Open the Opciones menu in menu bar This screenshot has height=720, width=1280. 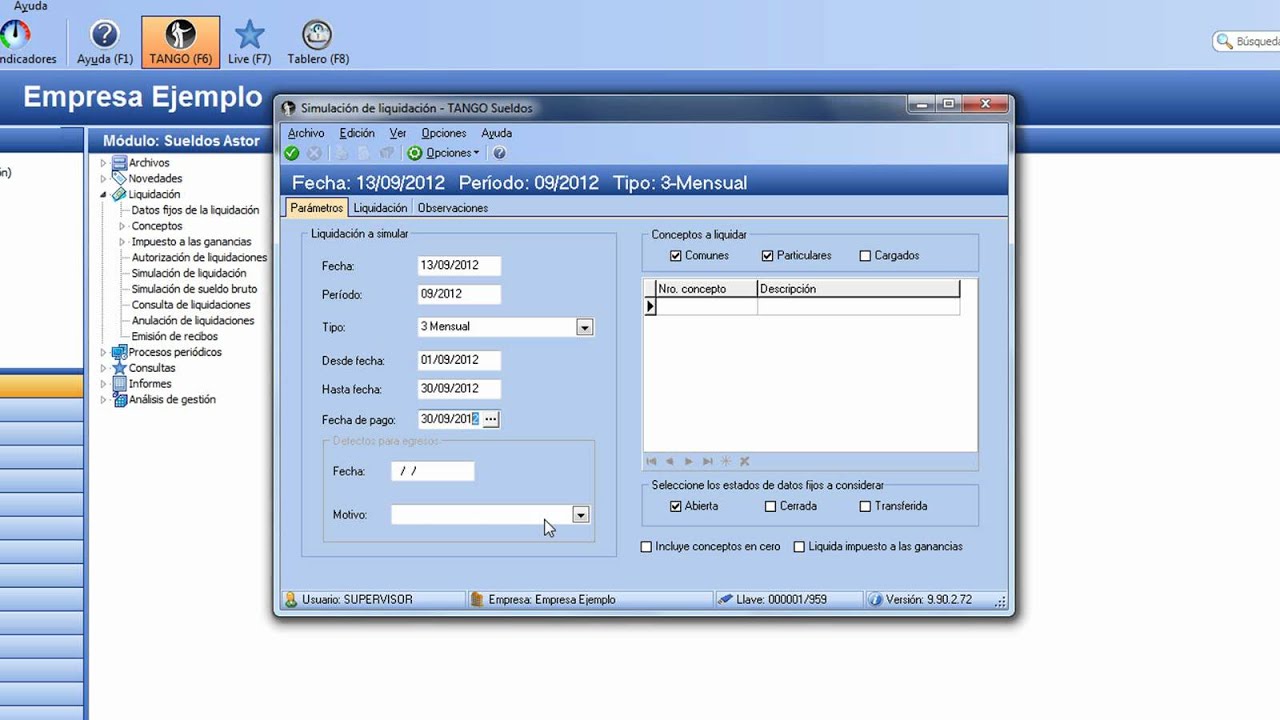[x=444, y=133]
